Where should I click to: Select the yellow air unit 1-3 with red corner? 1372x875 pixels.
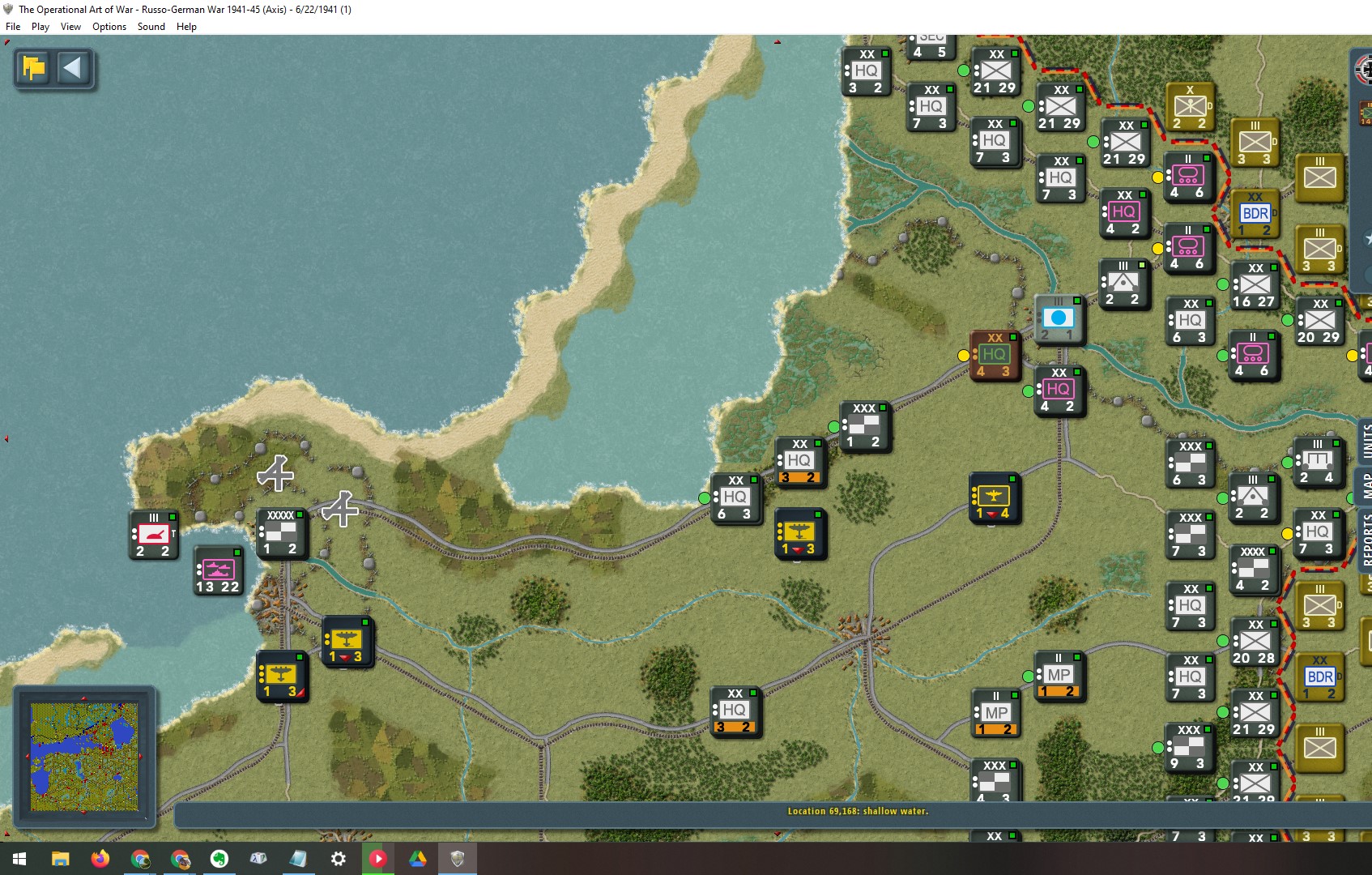[281, 676]
